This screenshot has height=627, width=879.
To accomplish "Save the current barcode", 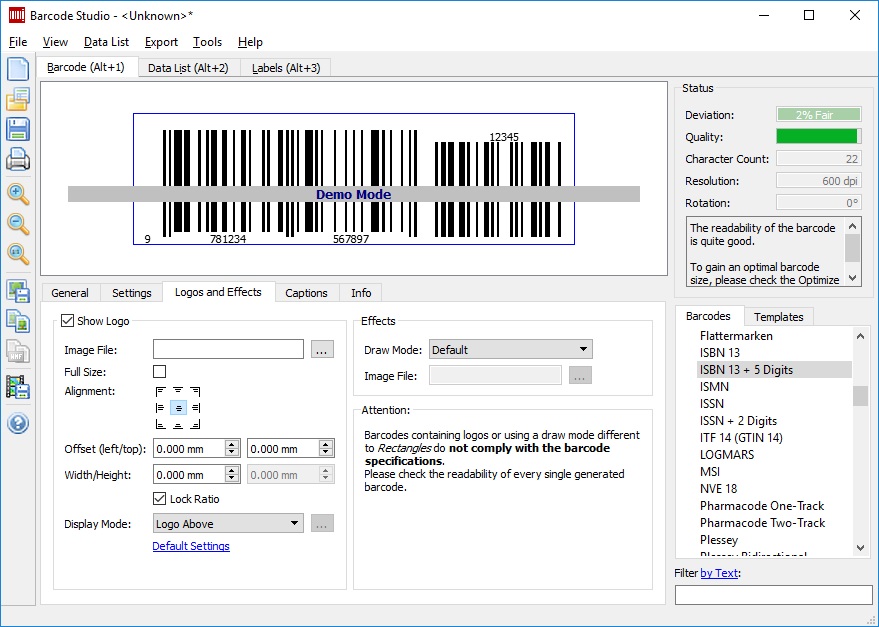I will click(x=16, y=129).
